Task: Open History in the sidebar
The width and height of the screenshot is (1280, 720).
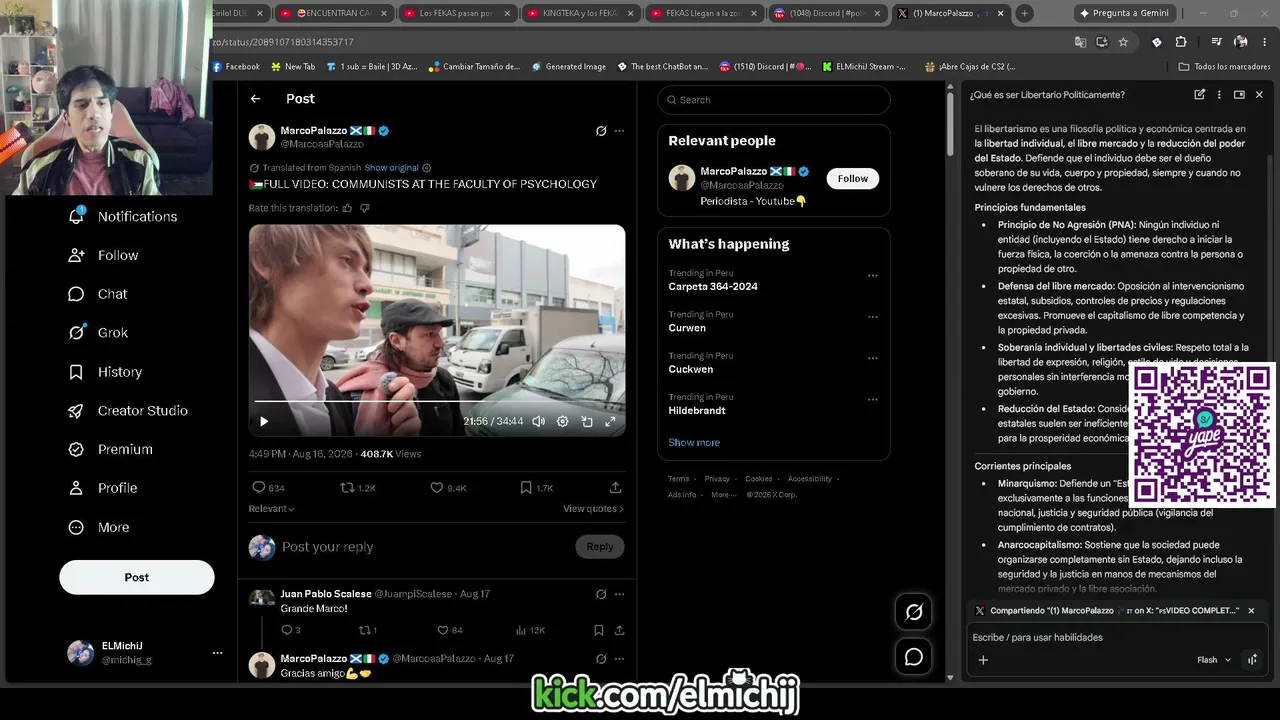Action: tap(105, 372)
